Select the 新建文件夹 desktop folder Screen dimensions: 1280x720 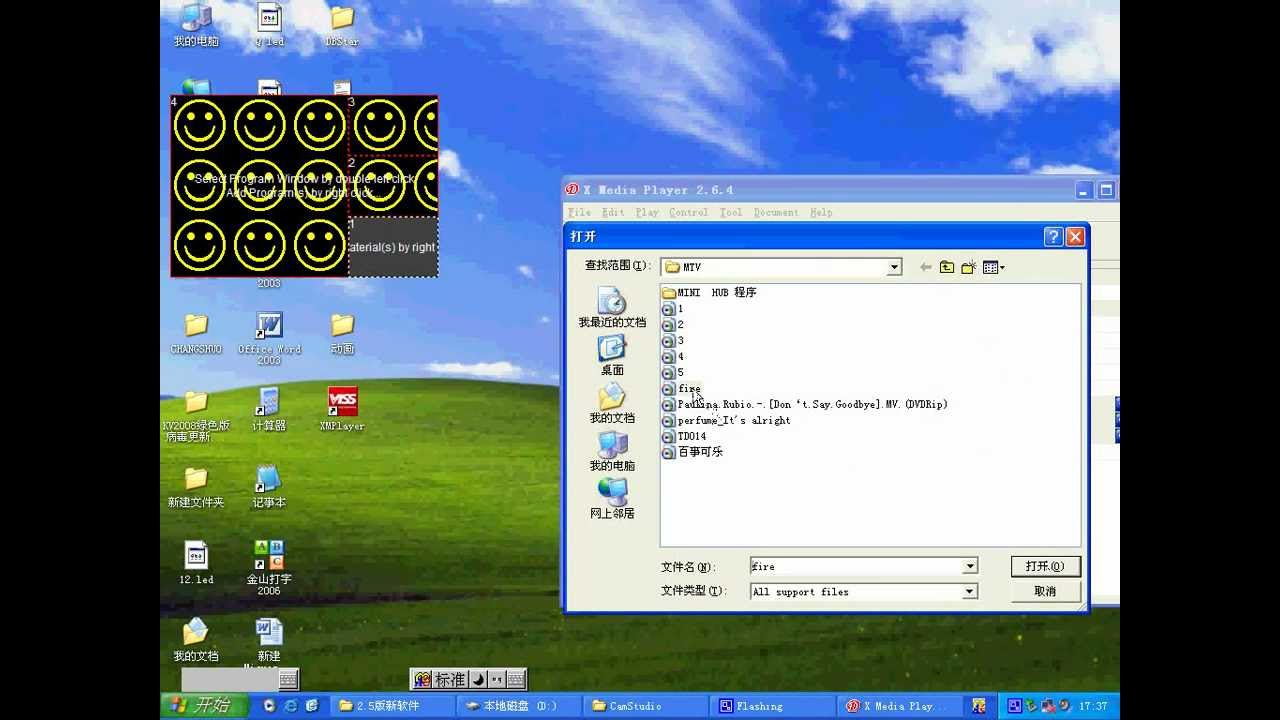click(x=196, y=487)
